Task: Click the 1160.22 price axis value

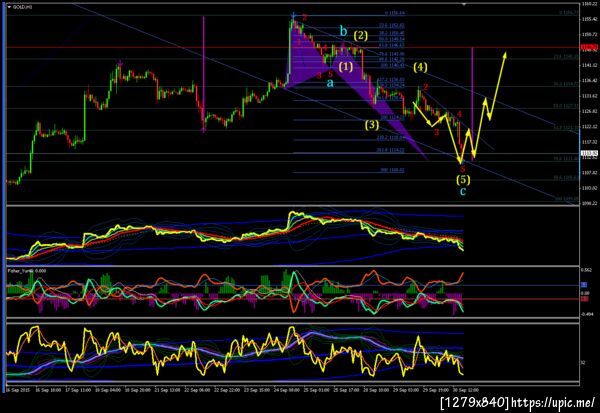Action: pos(590,4)
